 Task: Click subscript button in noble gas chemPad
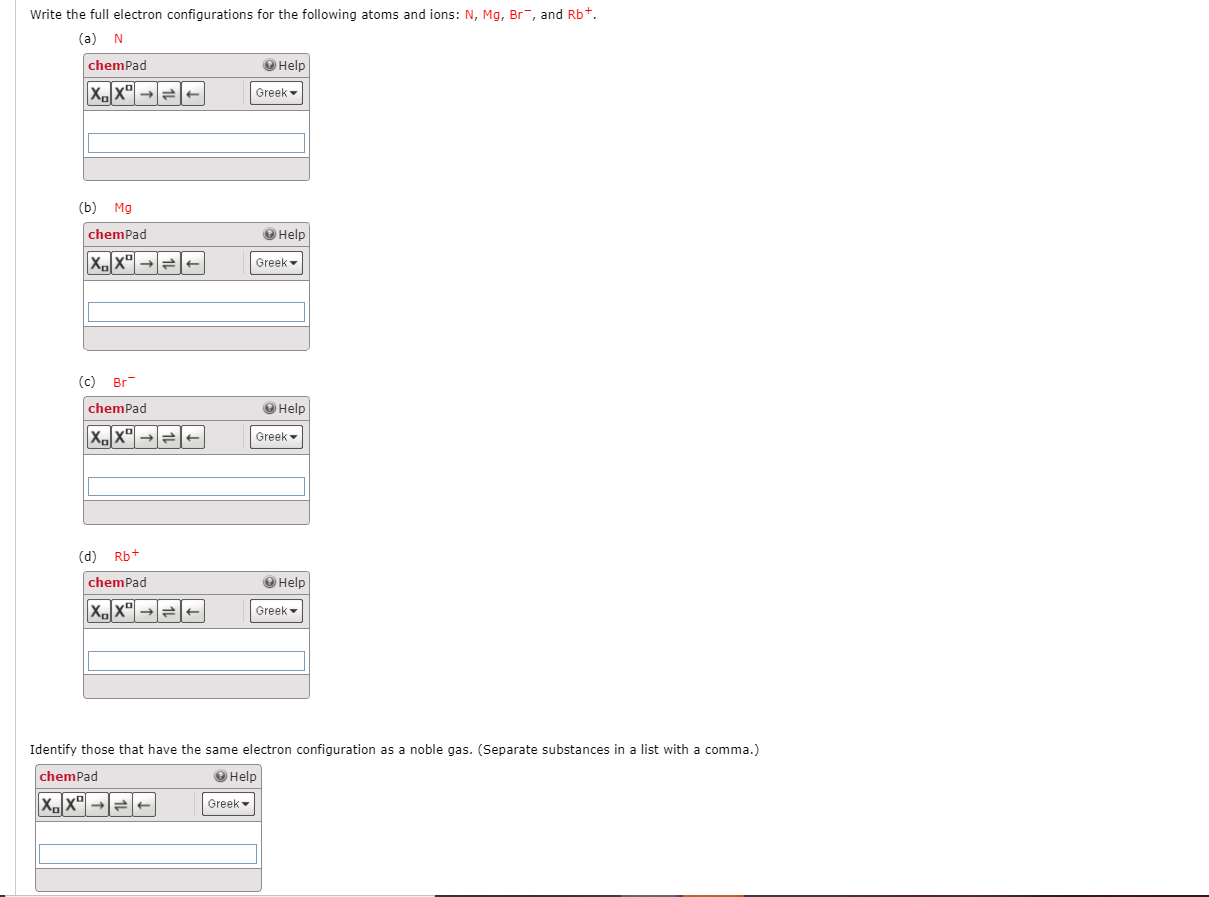coord(50,805)
